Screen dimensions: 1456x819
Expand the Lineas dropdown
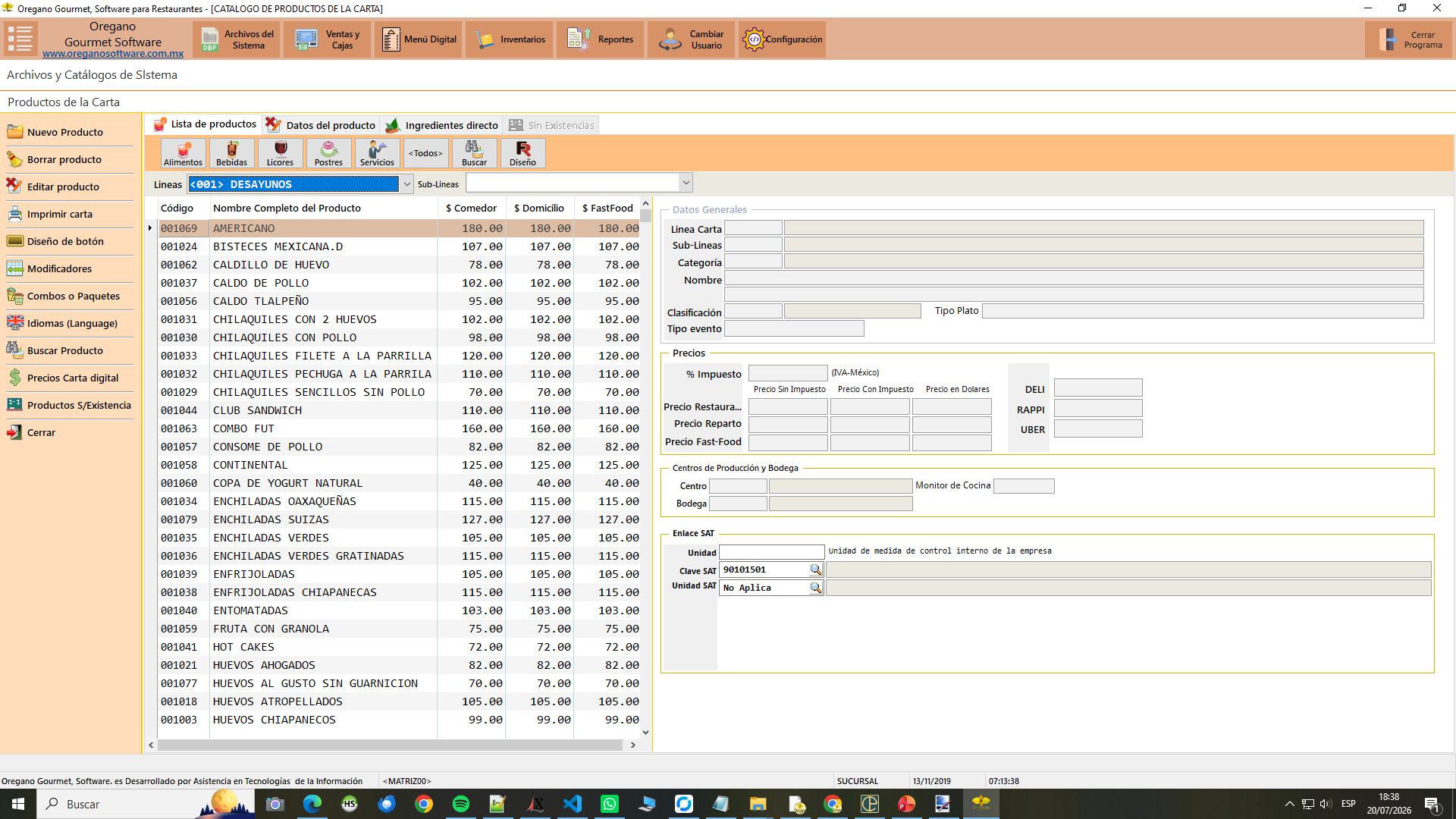click(x=407, y=184)
